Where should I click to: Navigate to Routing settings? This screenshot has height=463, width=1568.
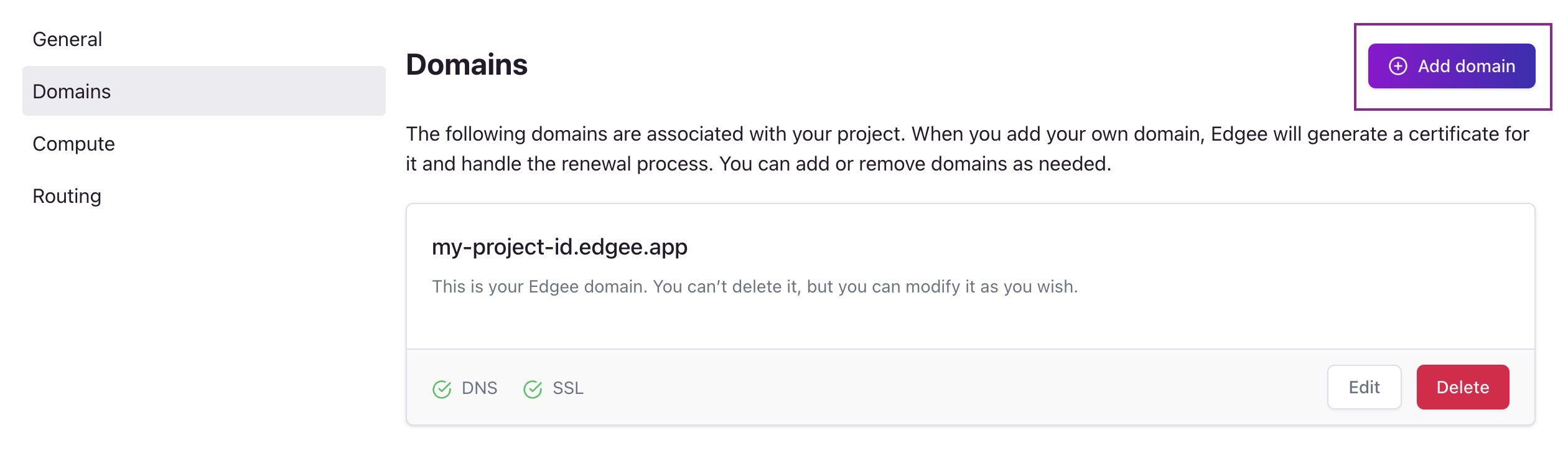click(66, 195)
